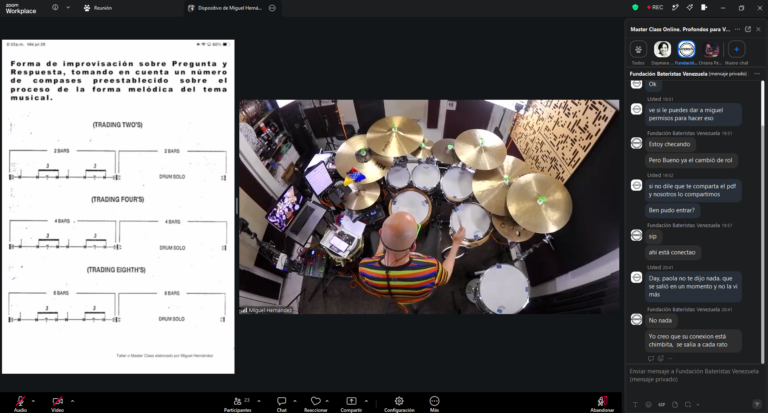Screen dimensions: 768x413
Task: Open the Participantes panel
Action: click(238, 404)
